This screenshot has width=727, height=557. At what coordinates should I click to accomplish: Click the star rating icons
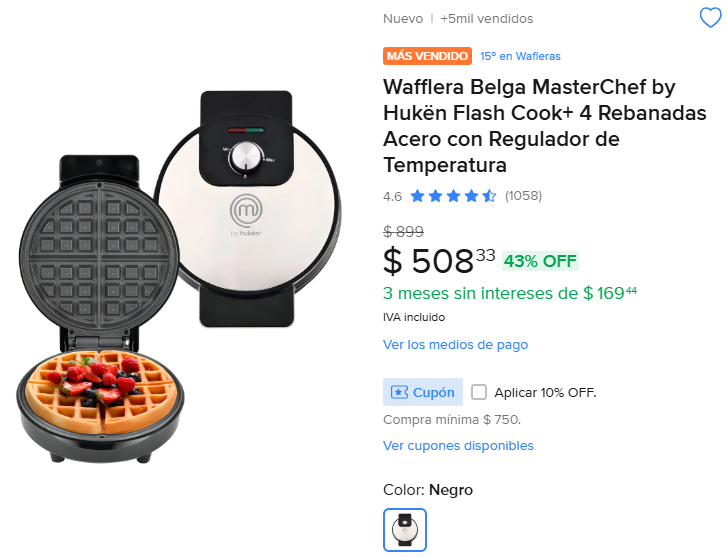(453, 196)
